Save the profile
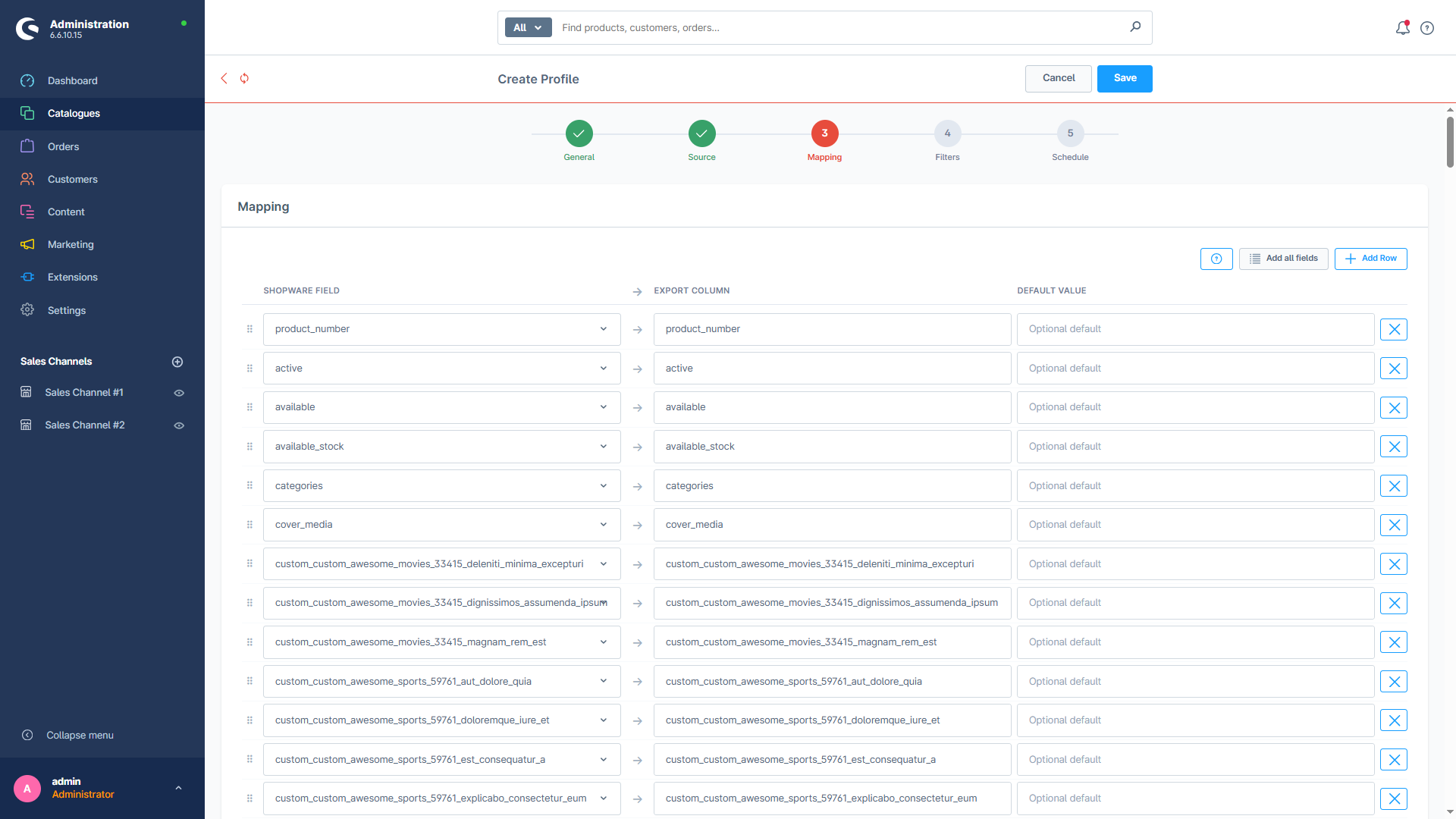 click(x=1125, y=78)
